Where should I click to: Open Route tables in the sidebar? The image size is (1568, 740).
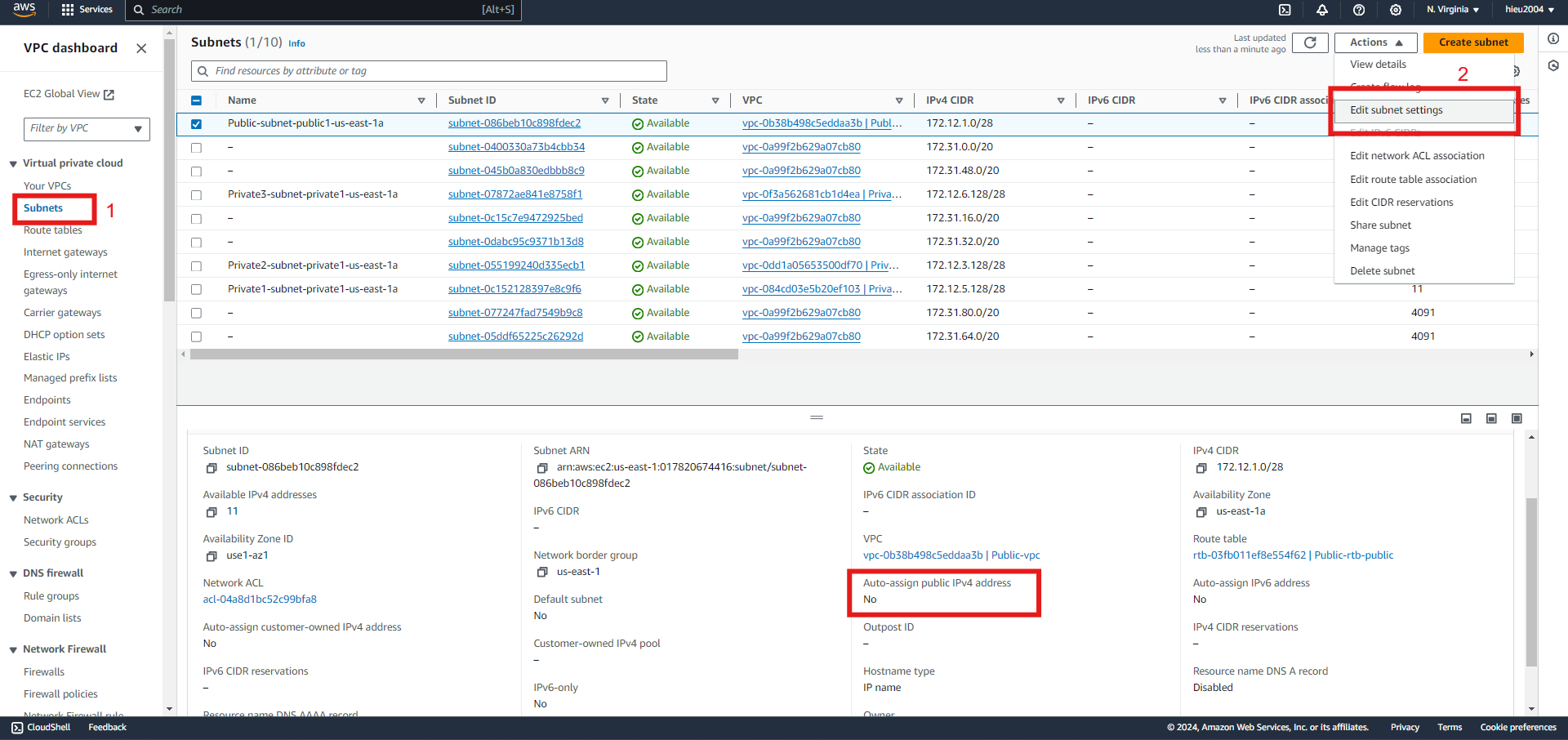click(x=53, y=230)
